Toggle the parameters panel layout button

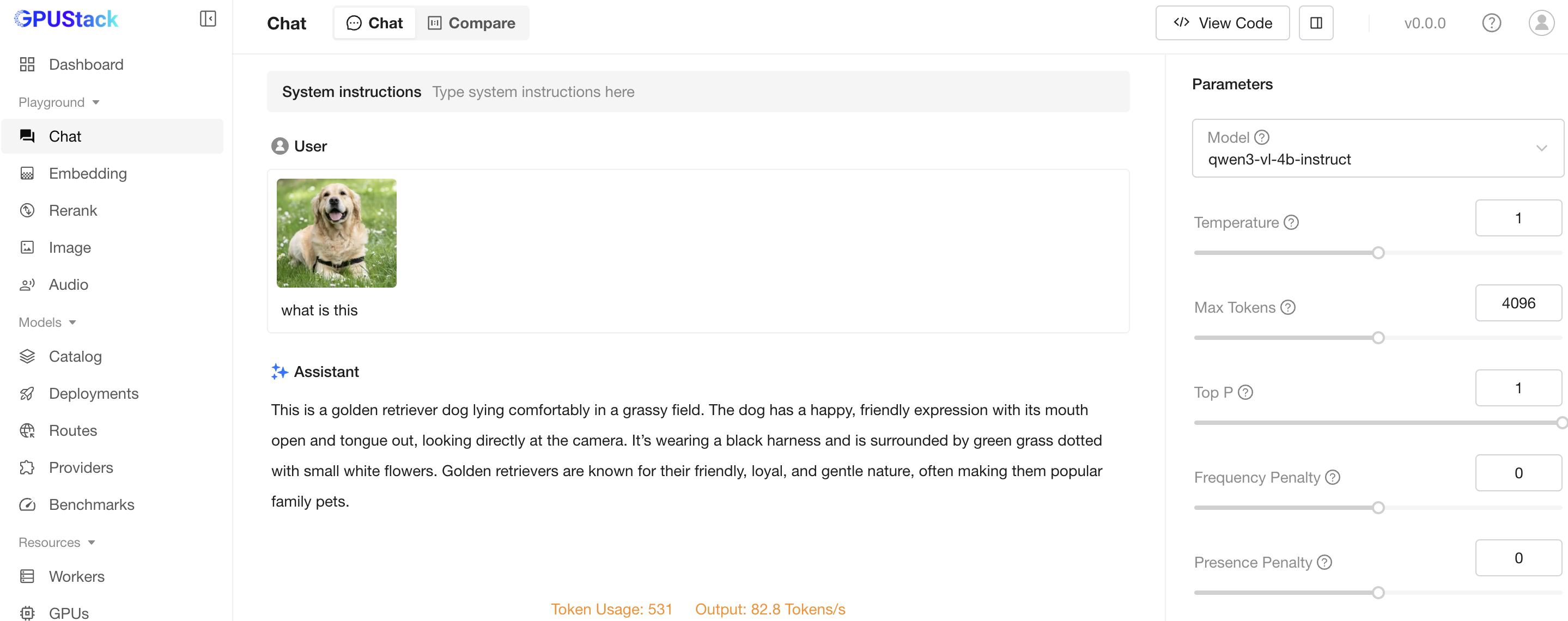pyautogui.click(x=1315, y=23)
